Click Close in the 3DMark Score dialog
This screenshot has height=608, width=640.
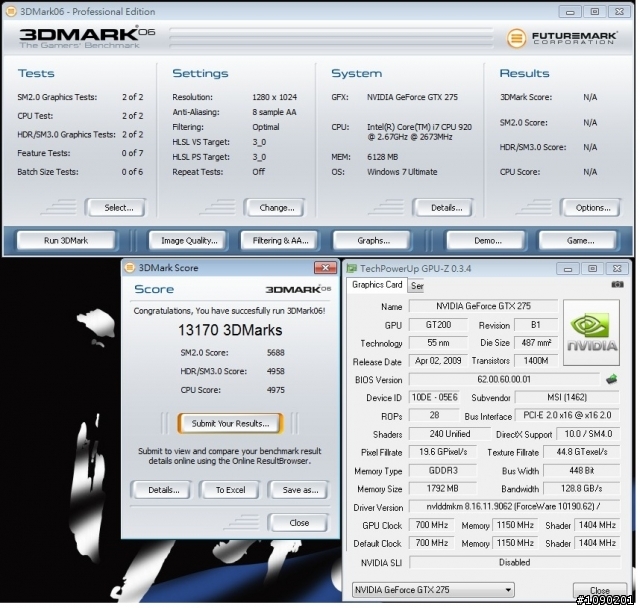(299, 523)
